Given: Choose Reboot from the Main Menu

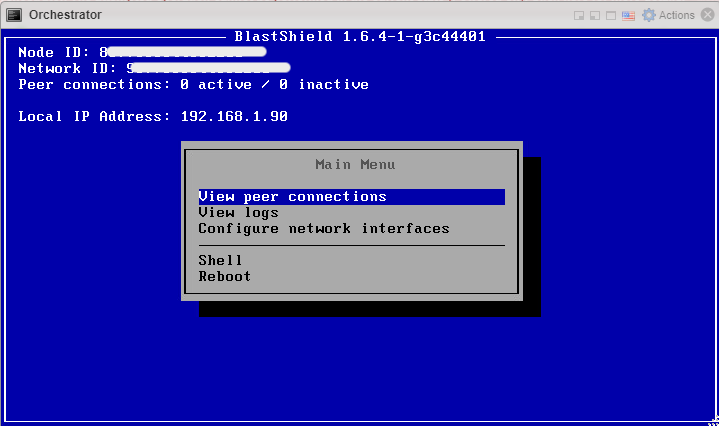Looking at the screenshot, I should click(x=224, y=277).
